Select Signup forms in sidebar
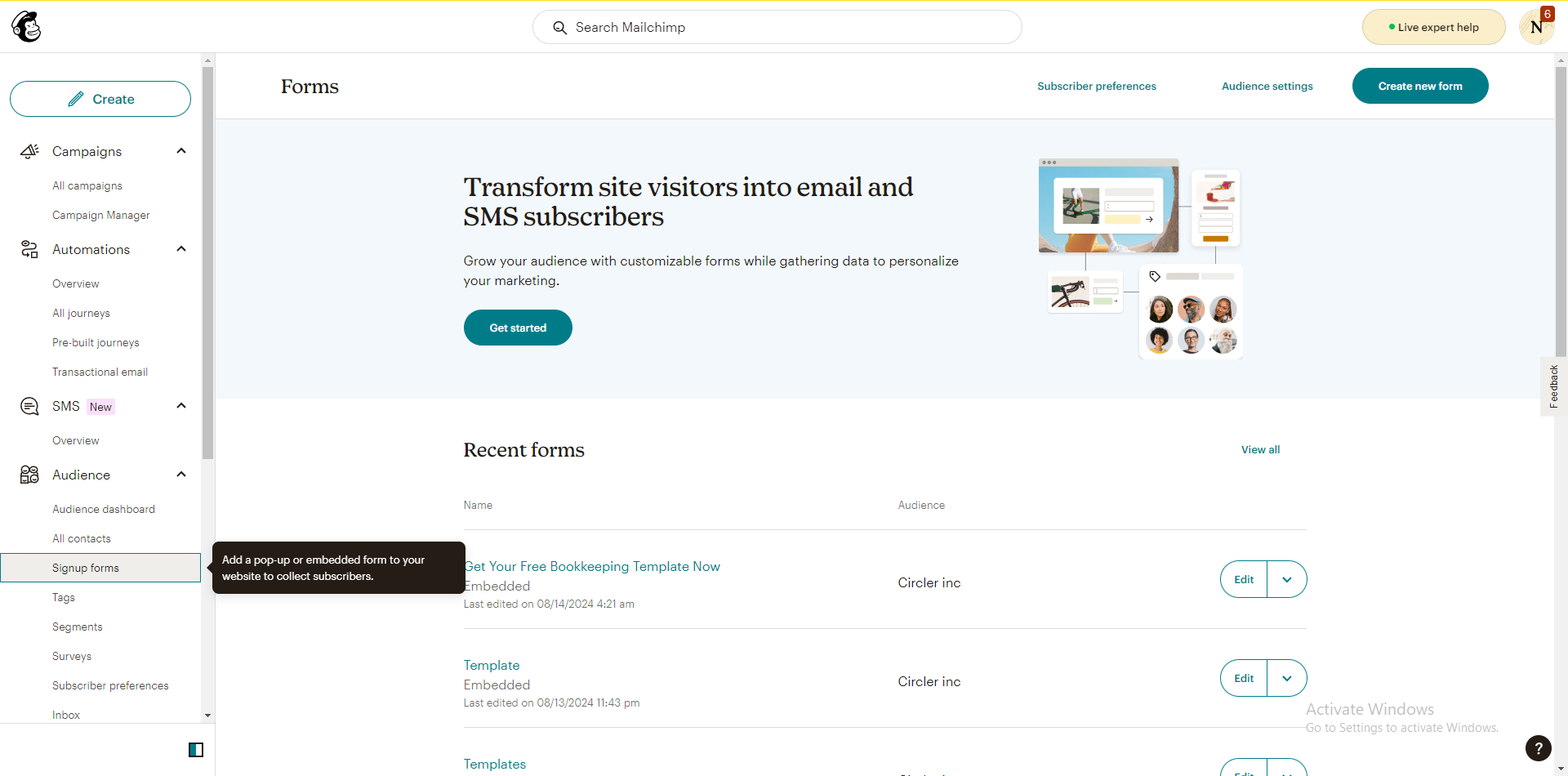The width and height of the screenshot is (1568, 776). coord(100,568)
